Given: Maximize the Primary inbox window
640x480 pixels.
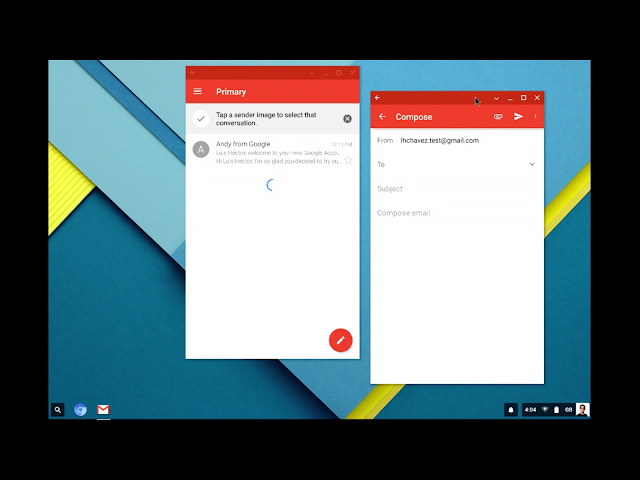Looking at the screenshot, I should coord(339,73).
